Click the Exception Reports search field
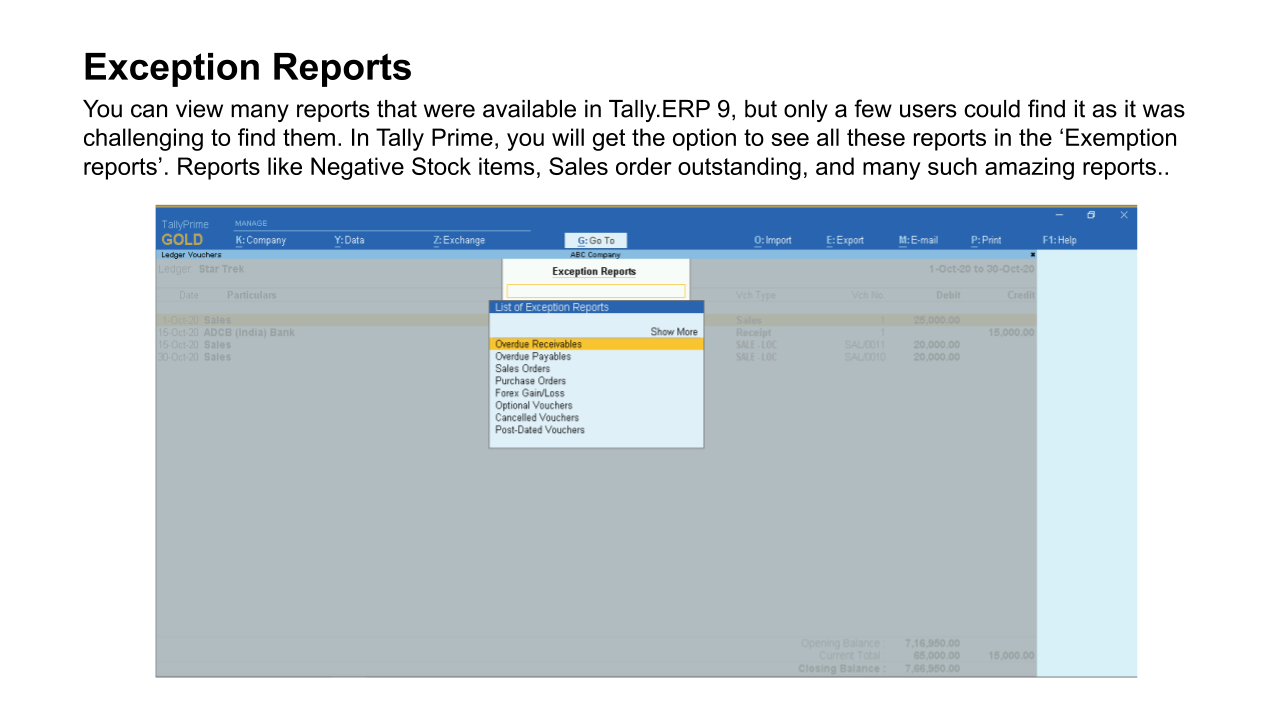 coord(596,291)
